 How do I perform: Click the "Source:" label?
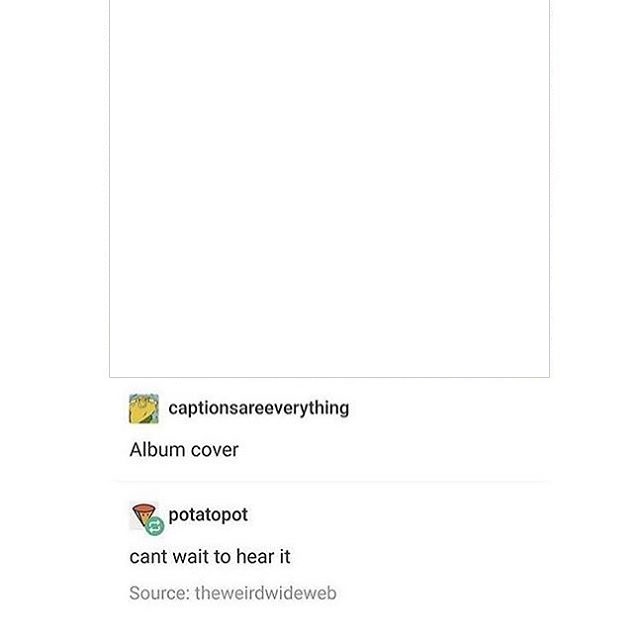click(160, 593)
